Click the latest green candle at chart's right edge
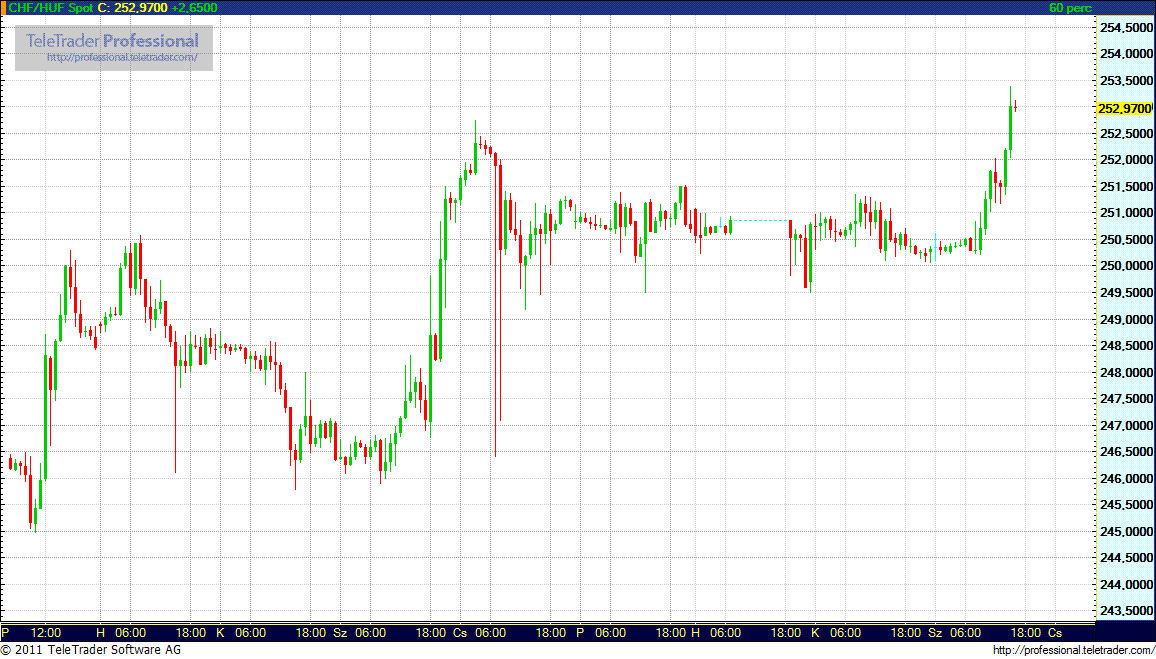The image size is (1156, 659). tap(1010, 125)
